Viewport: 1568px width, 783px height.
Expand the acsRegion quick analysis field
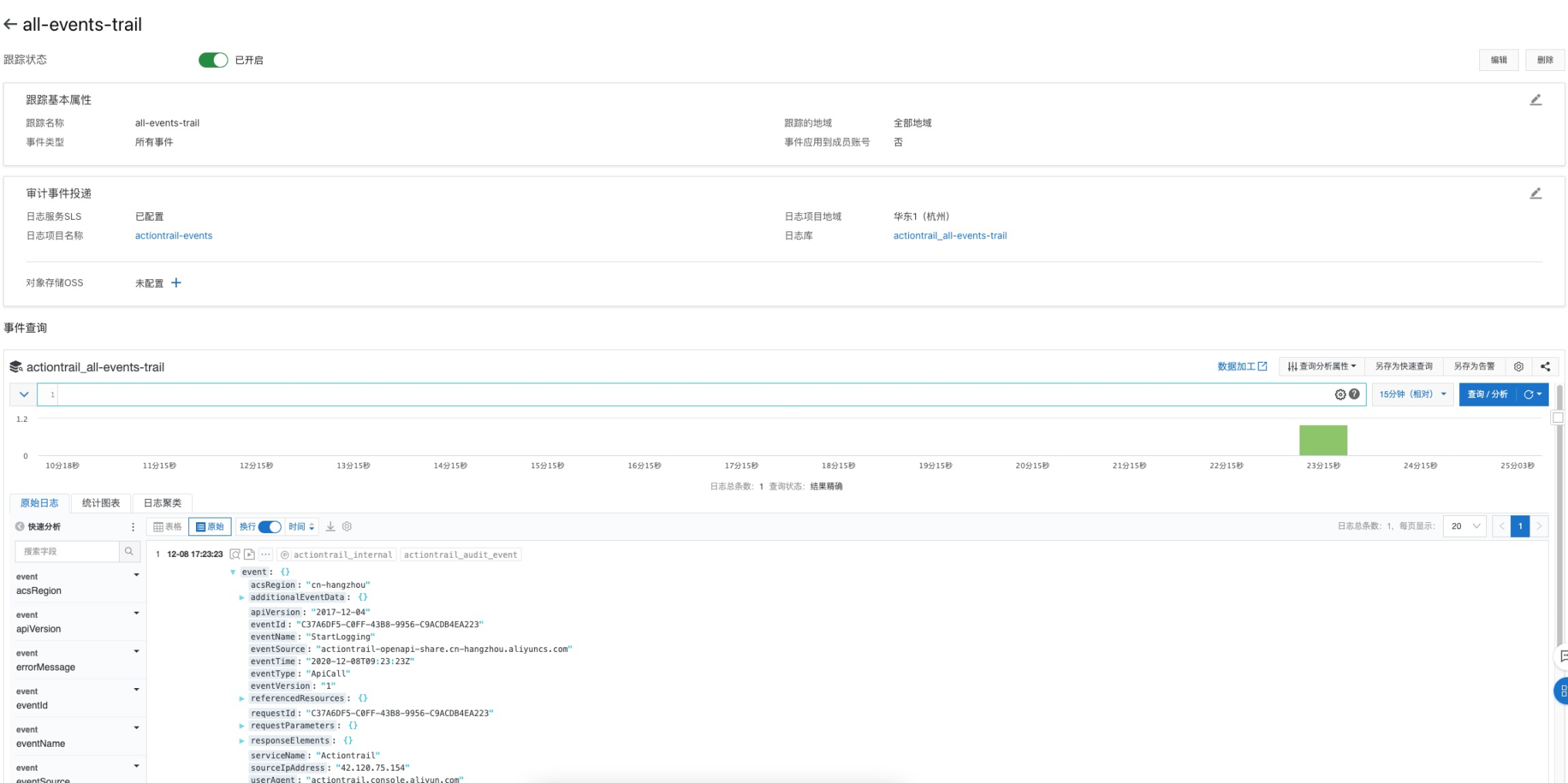click(x=137, y=575)
